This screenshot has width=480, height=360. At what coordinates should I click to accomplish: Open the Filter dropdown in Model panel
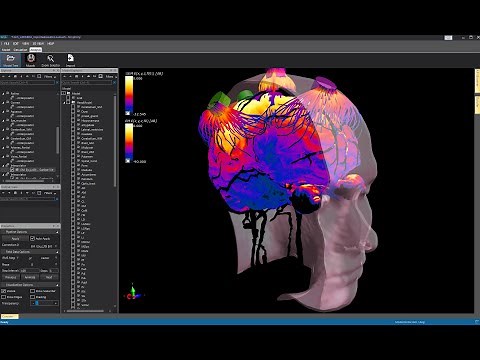coord(111,77)
